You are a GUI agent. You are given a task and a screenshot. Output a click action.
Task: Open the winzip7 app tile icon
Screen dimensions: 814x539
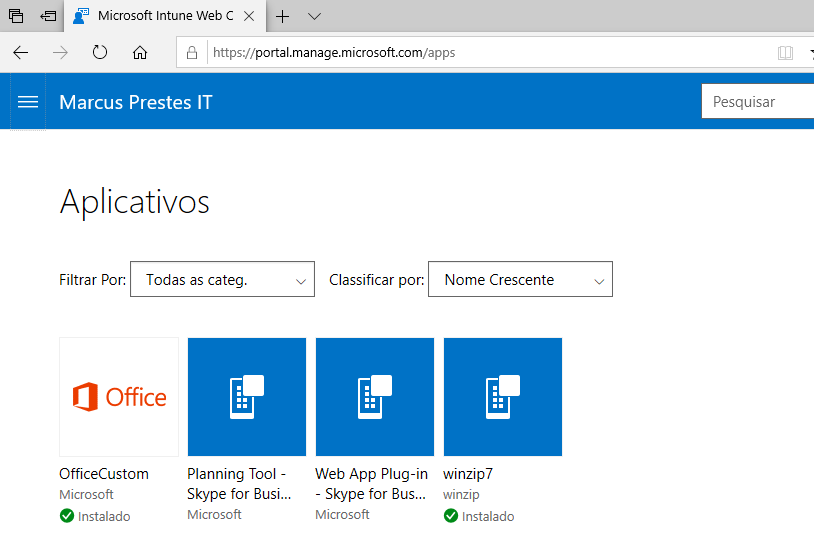(x=503, y=397)
